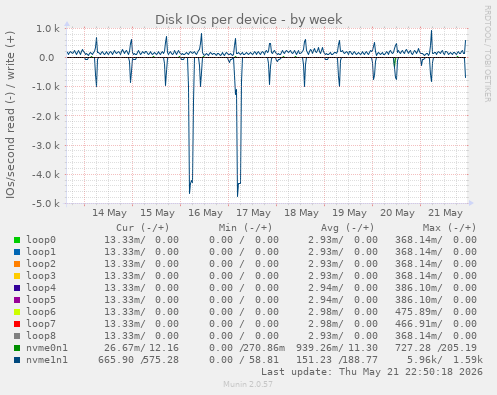Click the loop0 green color swatch
The height and width of the screenshot is (395, 497).
(x=17, y=240)
